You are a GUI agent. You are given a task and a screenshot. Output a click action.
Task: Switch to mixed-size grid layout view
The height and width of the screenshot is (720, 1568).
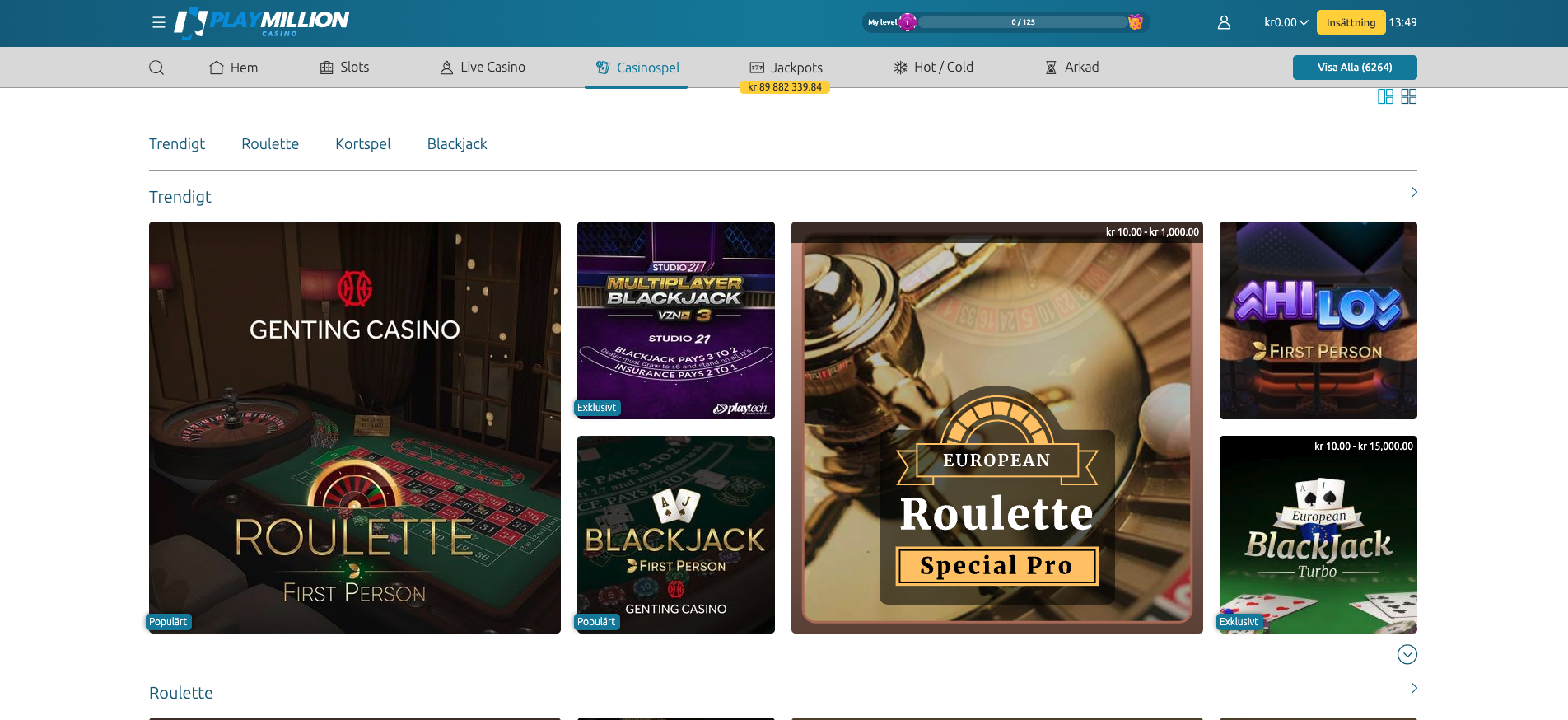pos(1385,96)
